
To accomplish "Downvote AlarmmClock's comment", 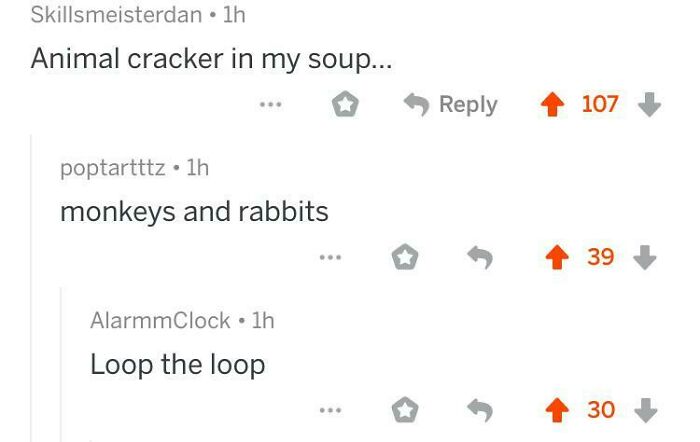I will point(646,410).
